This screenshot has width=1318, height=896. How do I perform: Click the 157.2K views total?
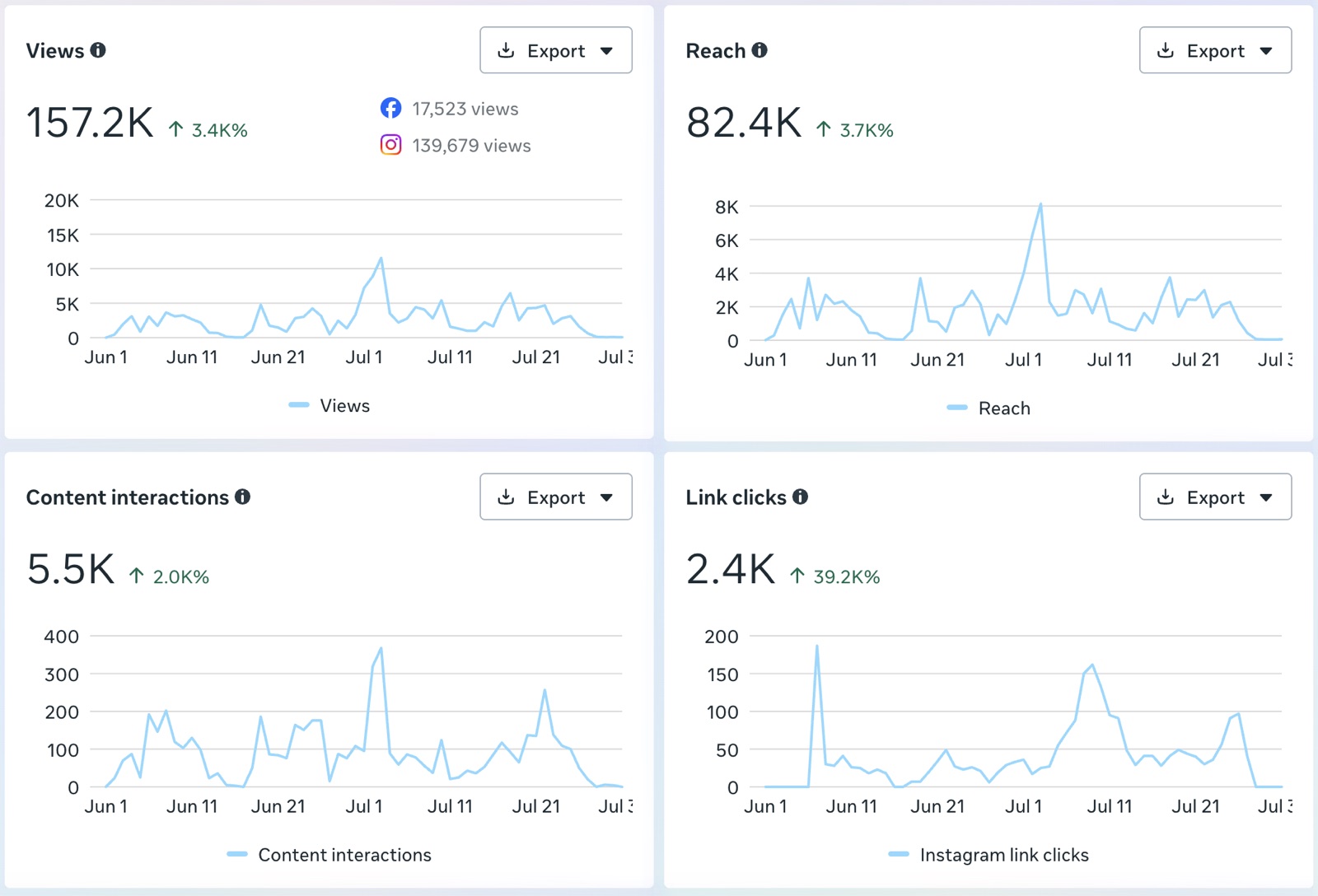click(x=90, y=123)
